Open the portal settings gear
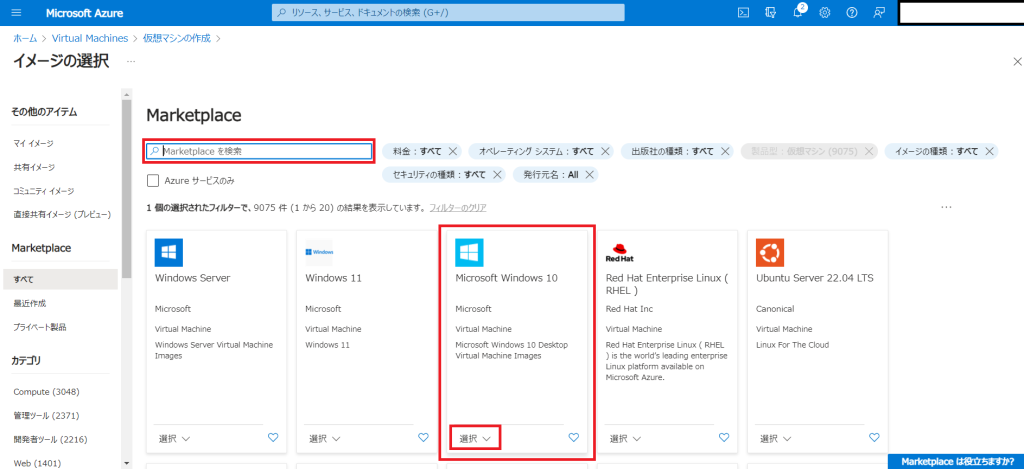This screenshot has height=469, width=1024. pyautogui.click(x=825, y=12)
